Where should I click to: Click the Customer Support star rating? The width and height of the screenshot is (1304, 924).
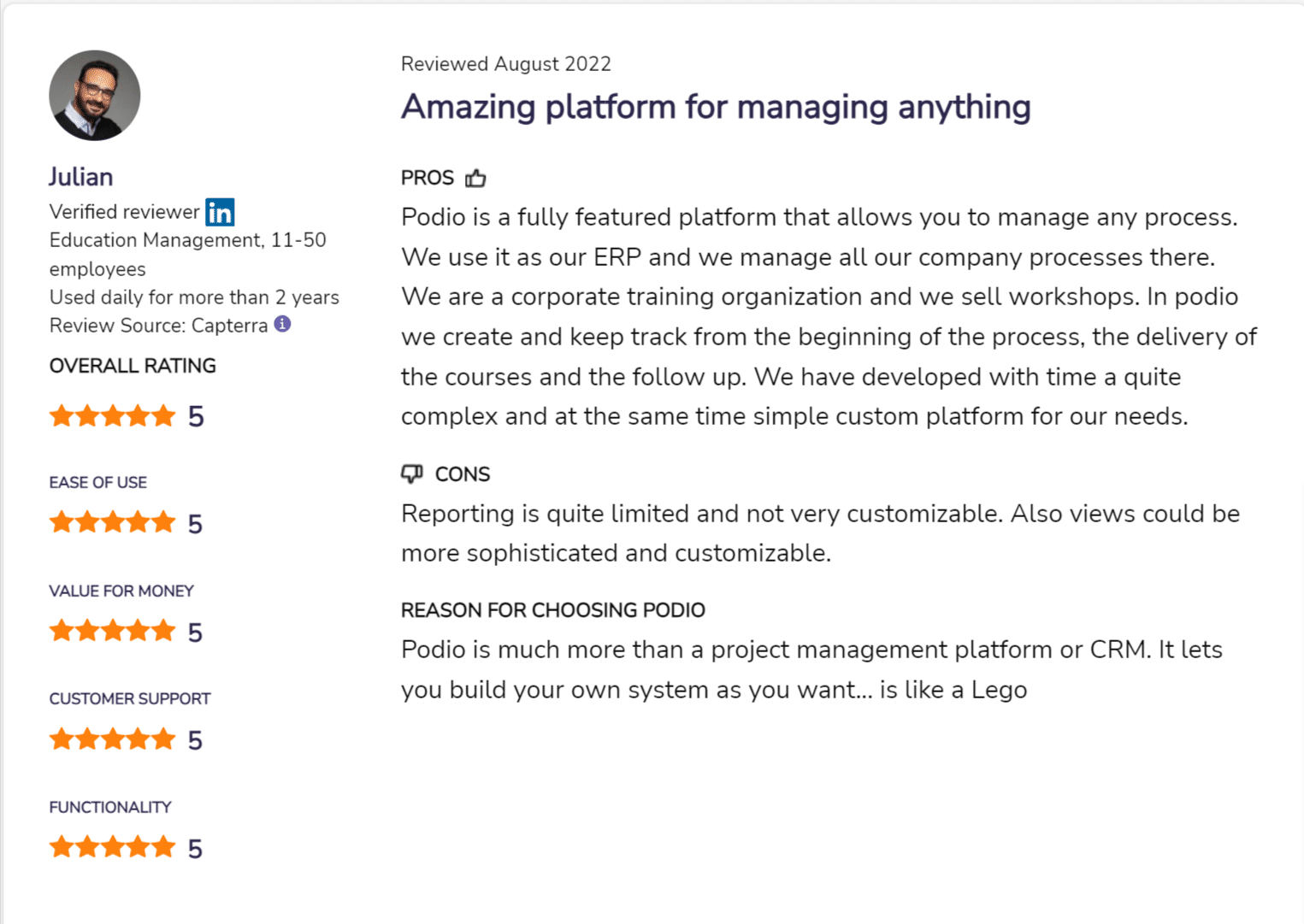112,739
